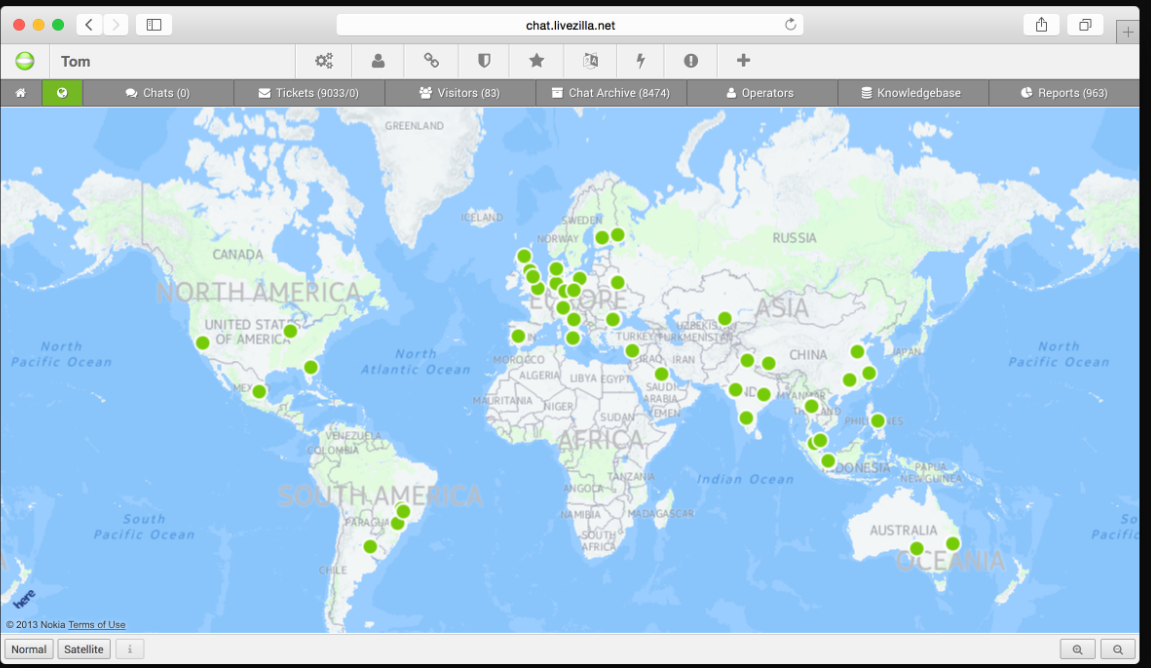Click the lightning bolt events icon
This screenshot has width=1151, height=668.
(x=641, y=61)
